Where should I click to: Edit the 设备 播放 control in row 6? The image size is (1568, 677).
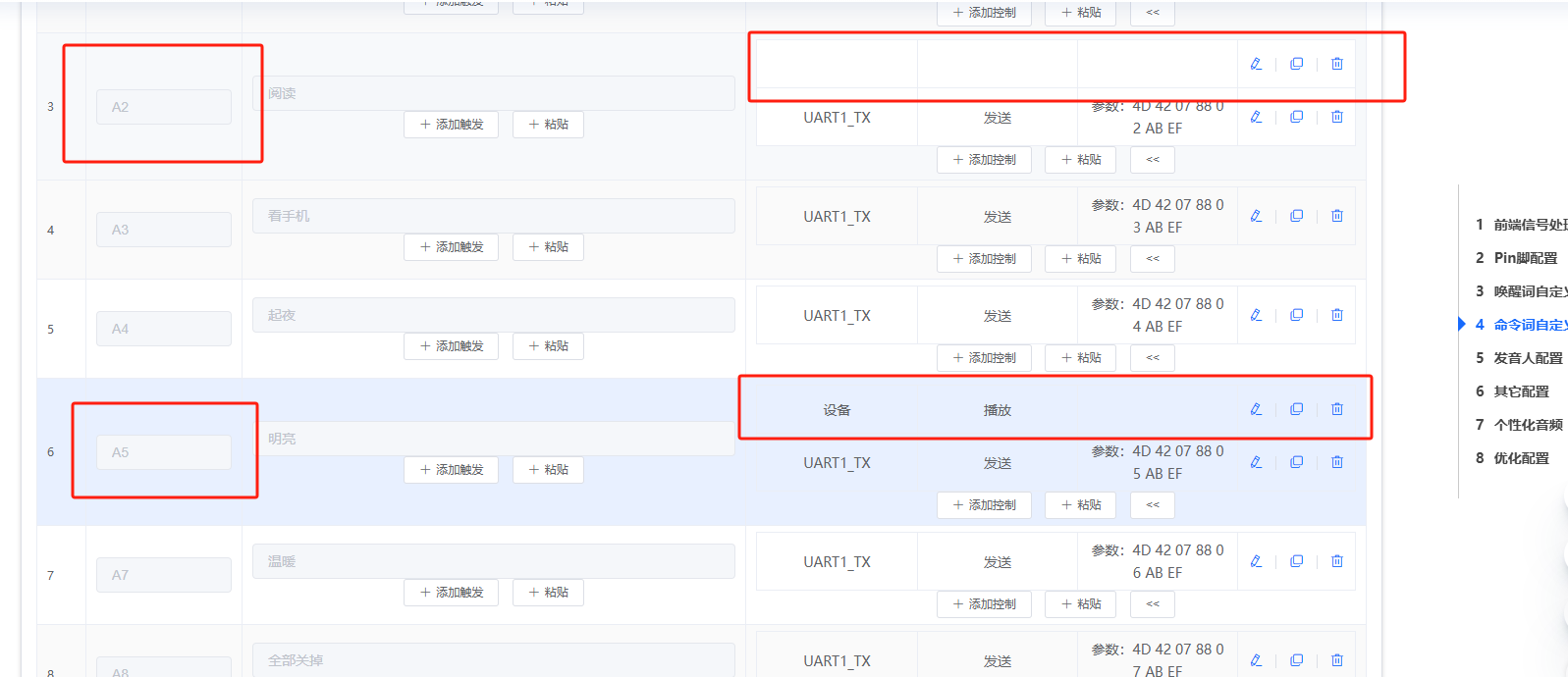click(x=1256, y=409)
